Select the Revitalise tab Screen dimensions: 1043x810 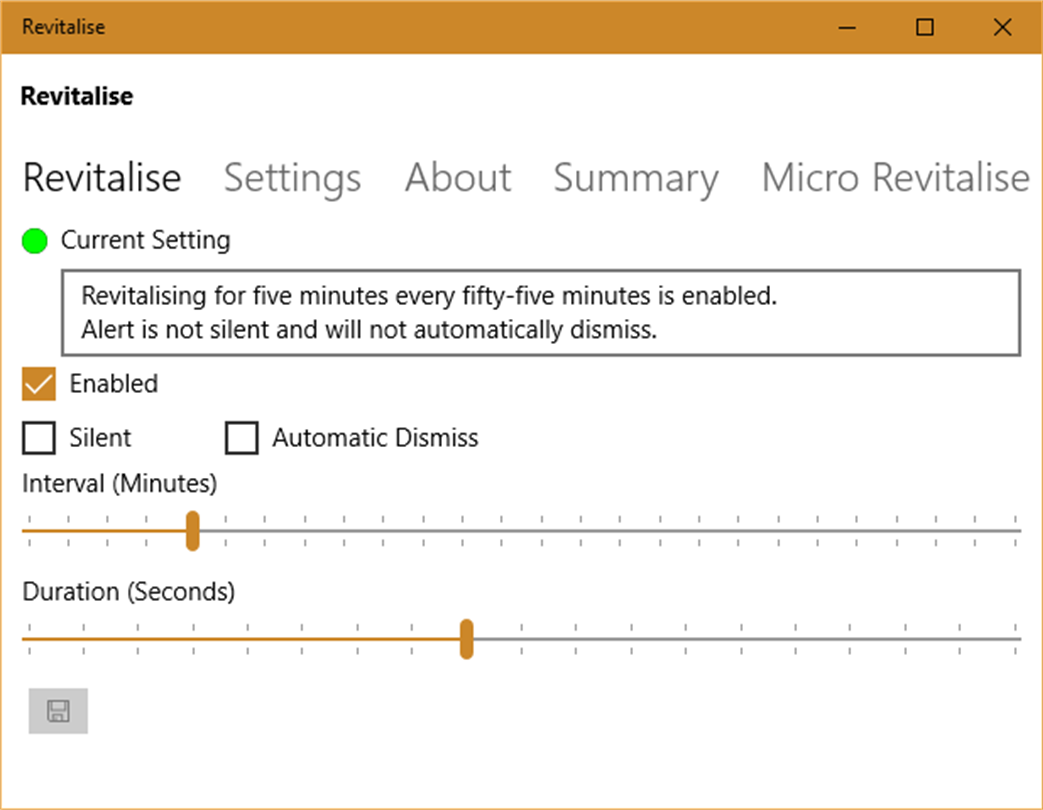(102, 178)
